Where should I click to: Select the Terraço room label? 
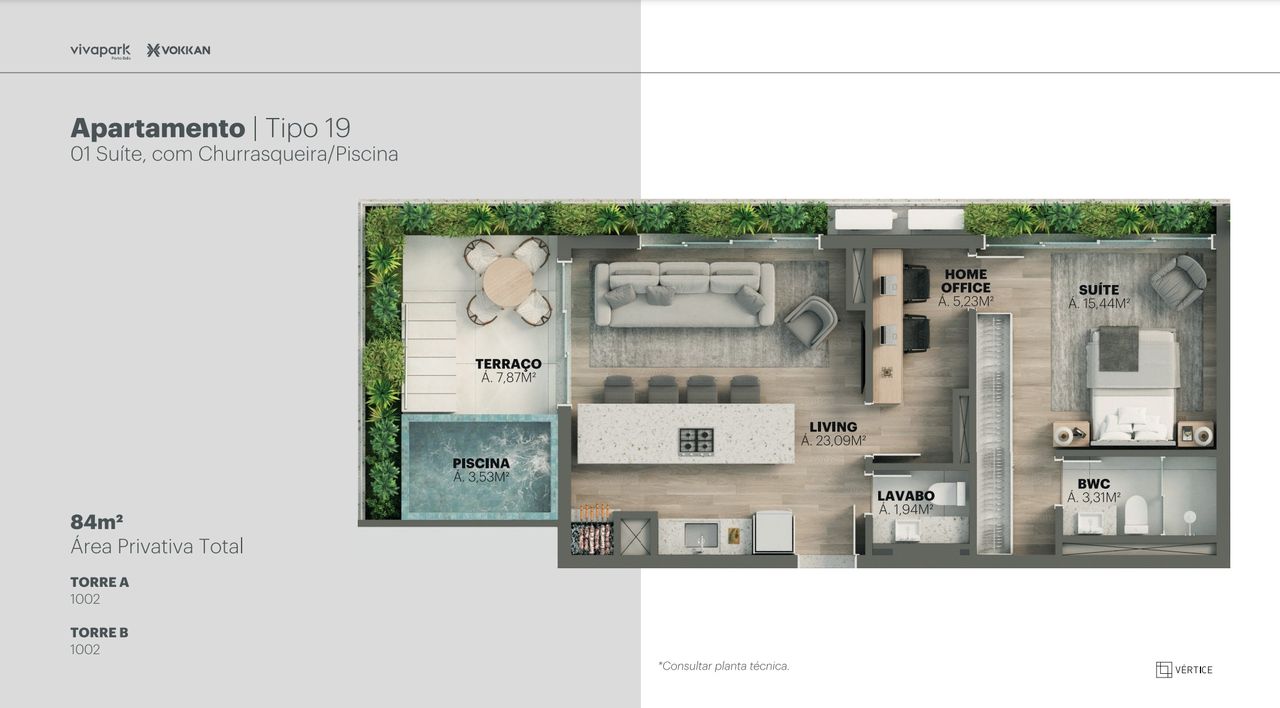[x=508, y=370]
